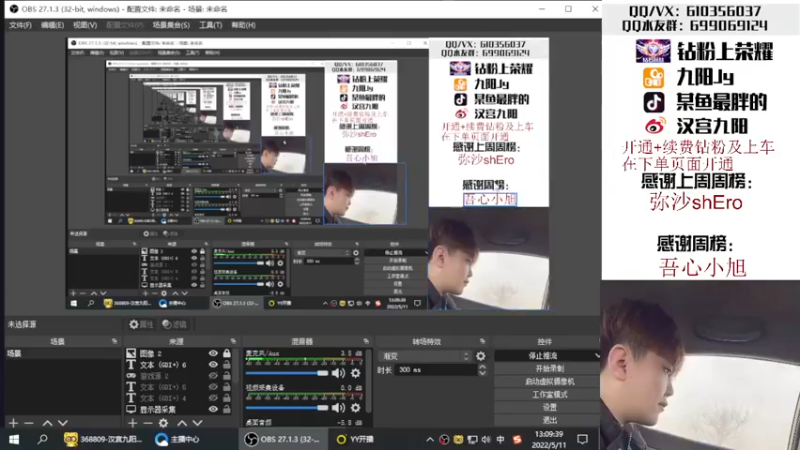This screenshot has width=800, height=450.
Task: Open OBS 设置
Action: pos(549,407)
